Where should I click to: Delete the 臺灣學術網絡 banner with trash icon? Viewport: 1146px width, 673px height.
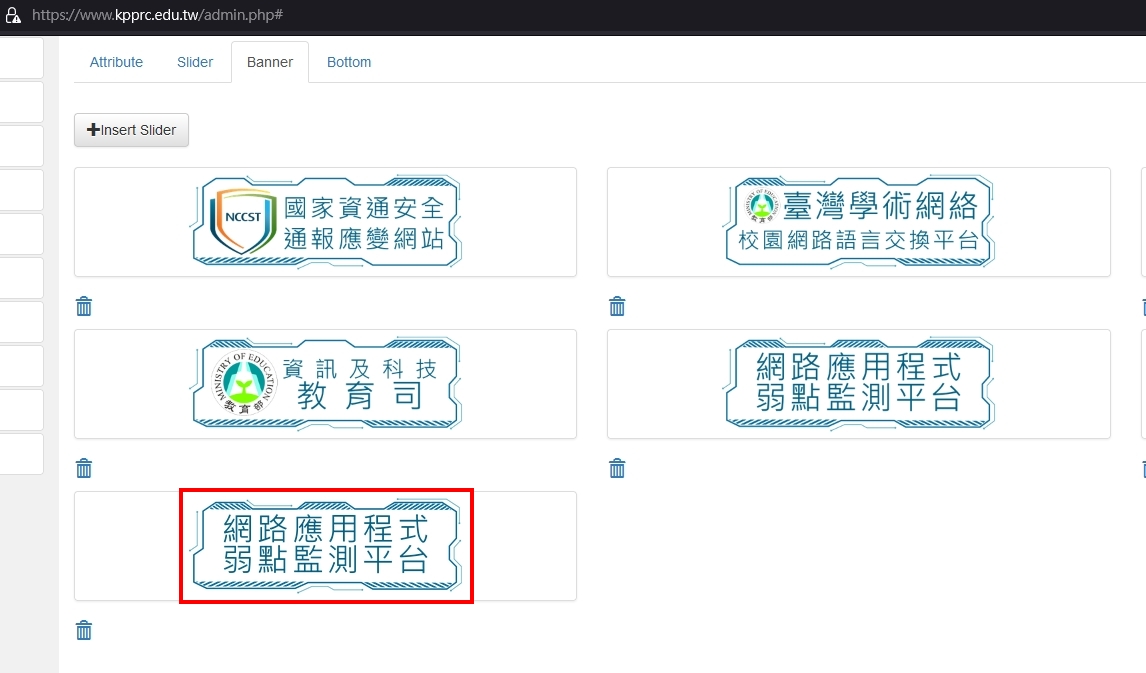point(617,306)
